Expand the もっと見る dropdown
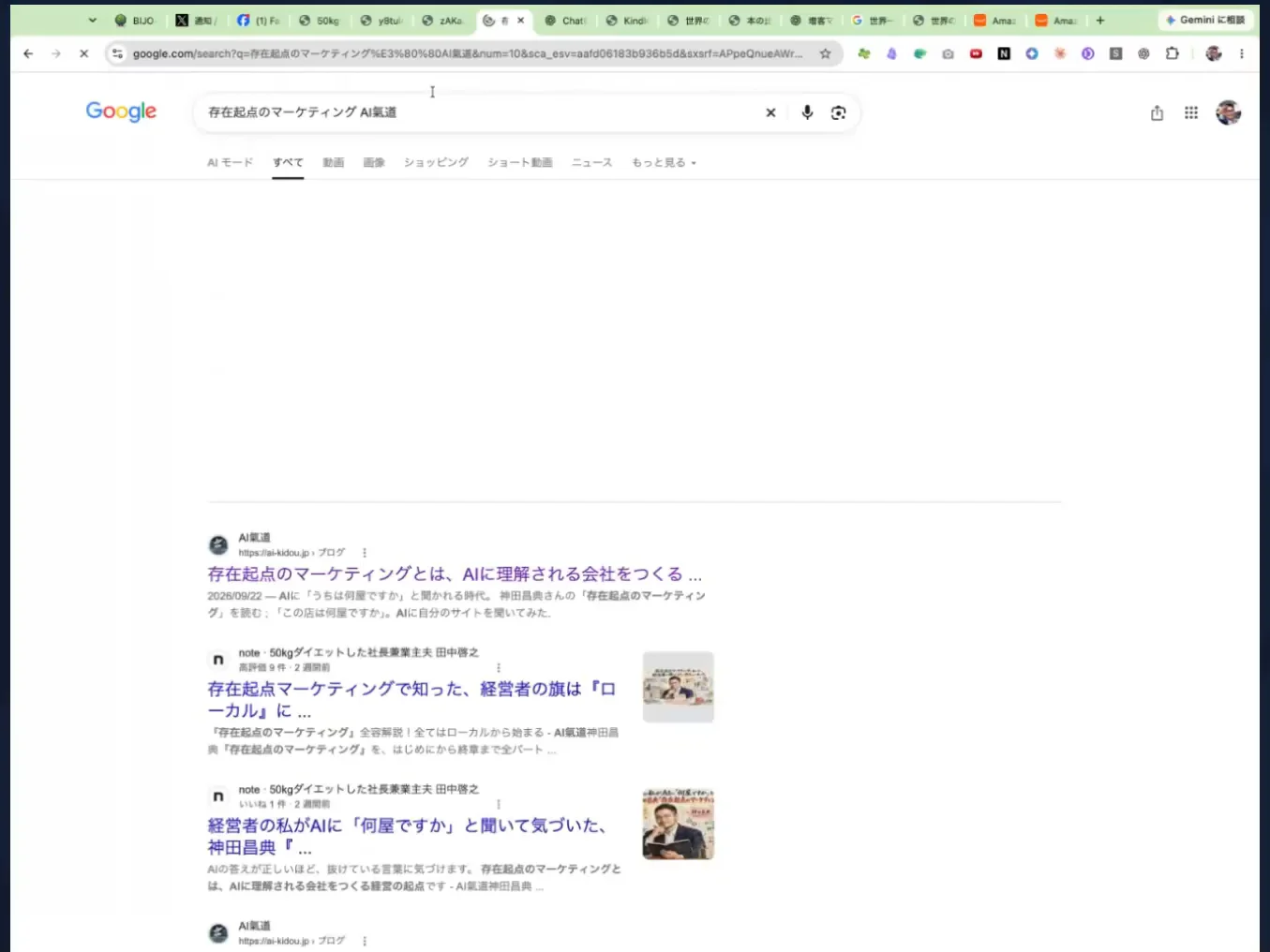This screenshot has width=1270, height=952. [664, 163]
